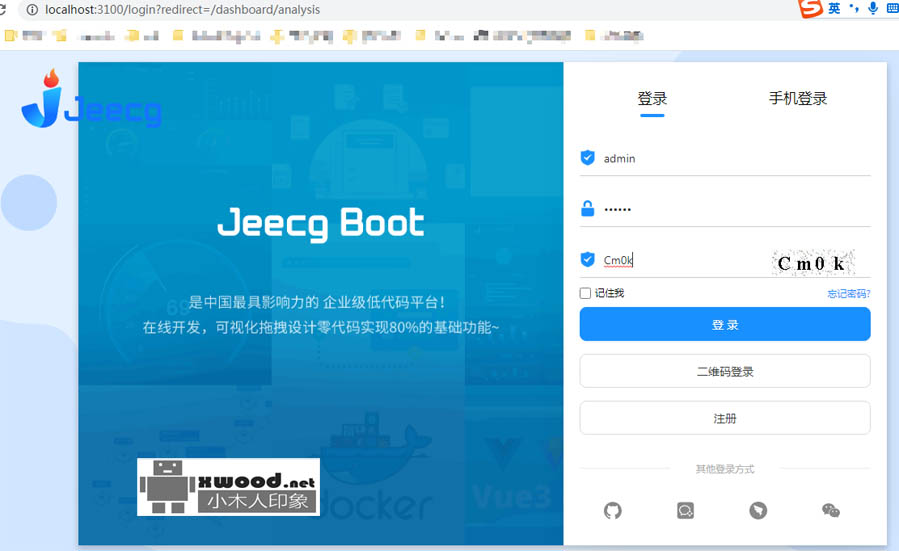Click the shield icon beside admin username
Image resolution: width=899 pixels, height=551 pixels.
coord(588,158)
